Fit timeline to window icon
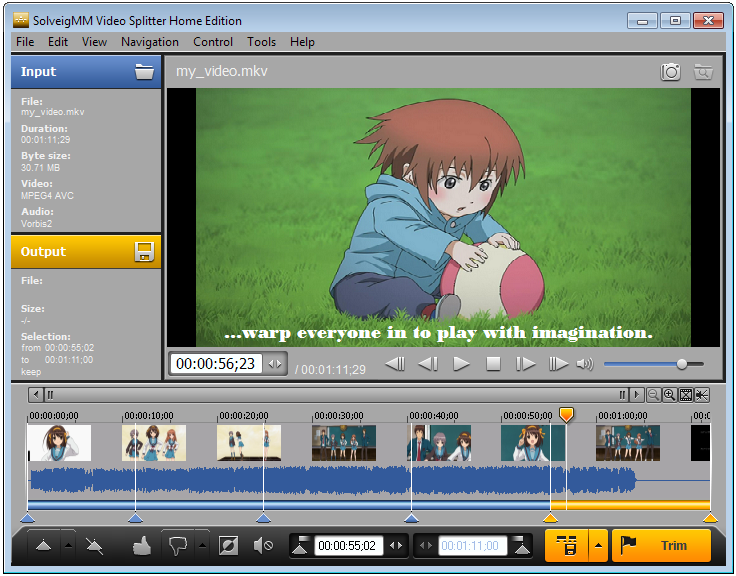Screen dimensions: 736x576 [x=686, y=395]
